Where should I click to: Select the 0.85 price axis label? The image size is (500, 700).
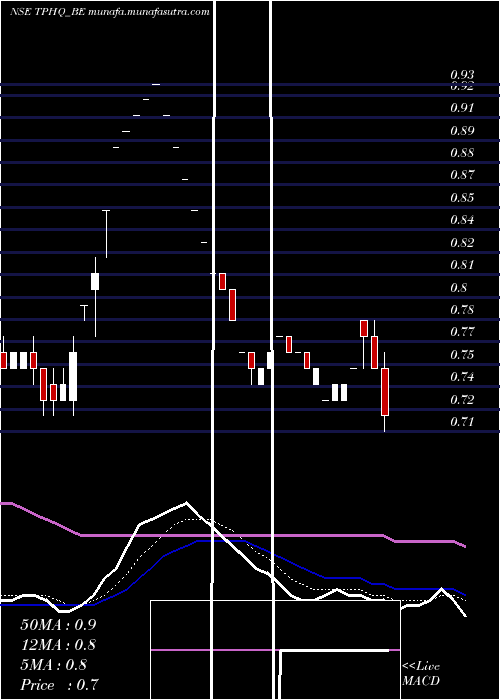click(462, 198)
